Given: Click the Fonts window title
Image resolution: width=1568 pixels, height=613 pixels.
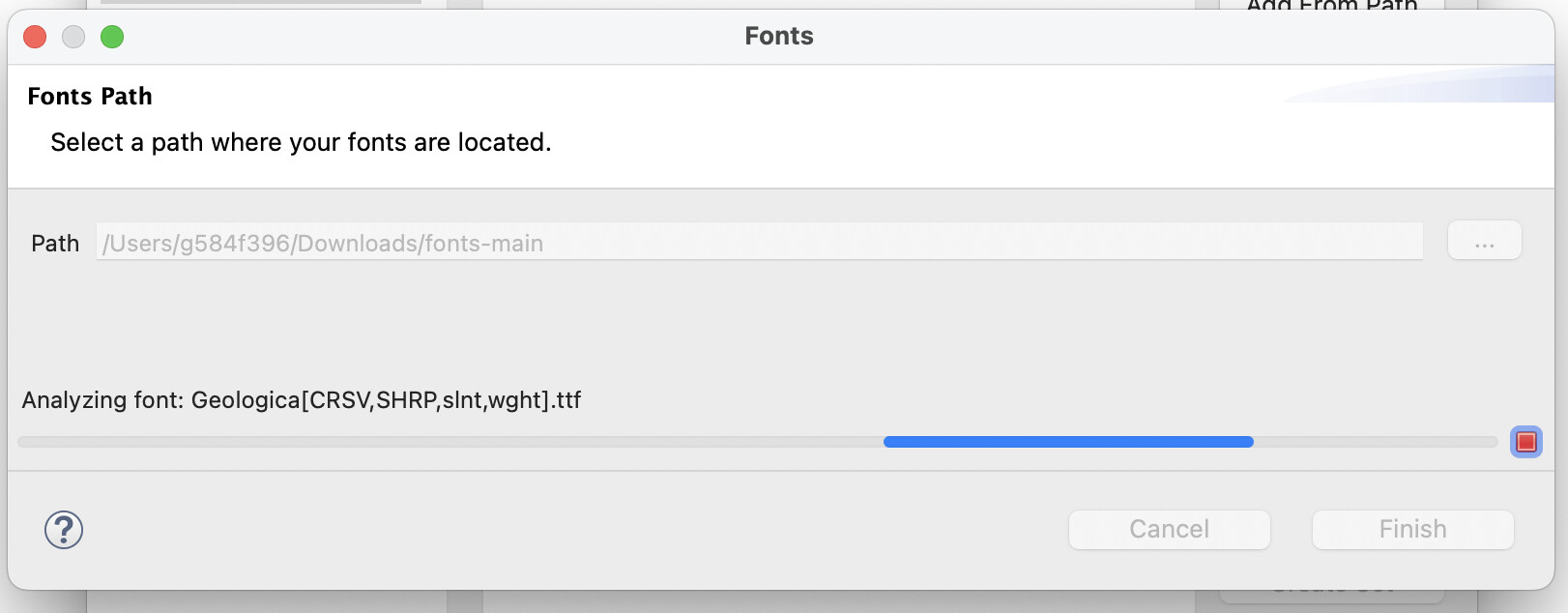Looking at the screenshot, I should point(778,37).
